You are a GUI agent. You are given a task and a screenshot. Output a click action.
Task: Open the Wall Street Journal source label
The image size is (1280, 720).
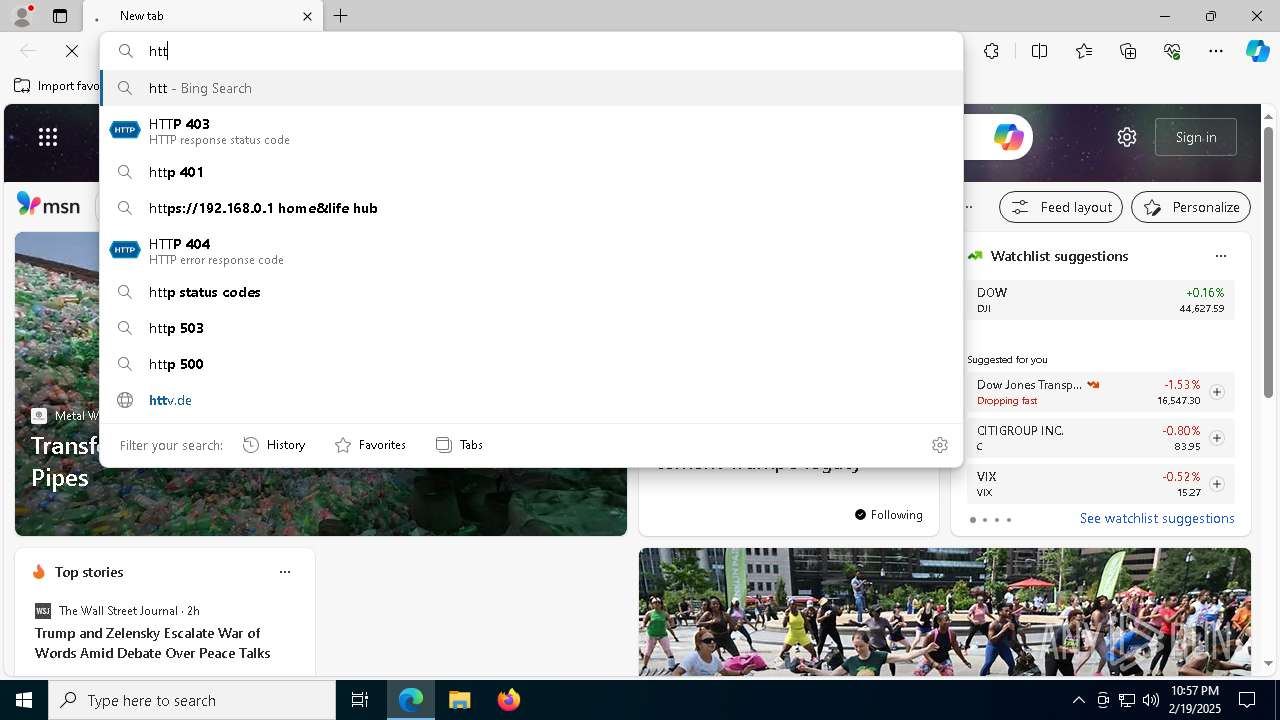coord(119,610)
